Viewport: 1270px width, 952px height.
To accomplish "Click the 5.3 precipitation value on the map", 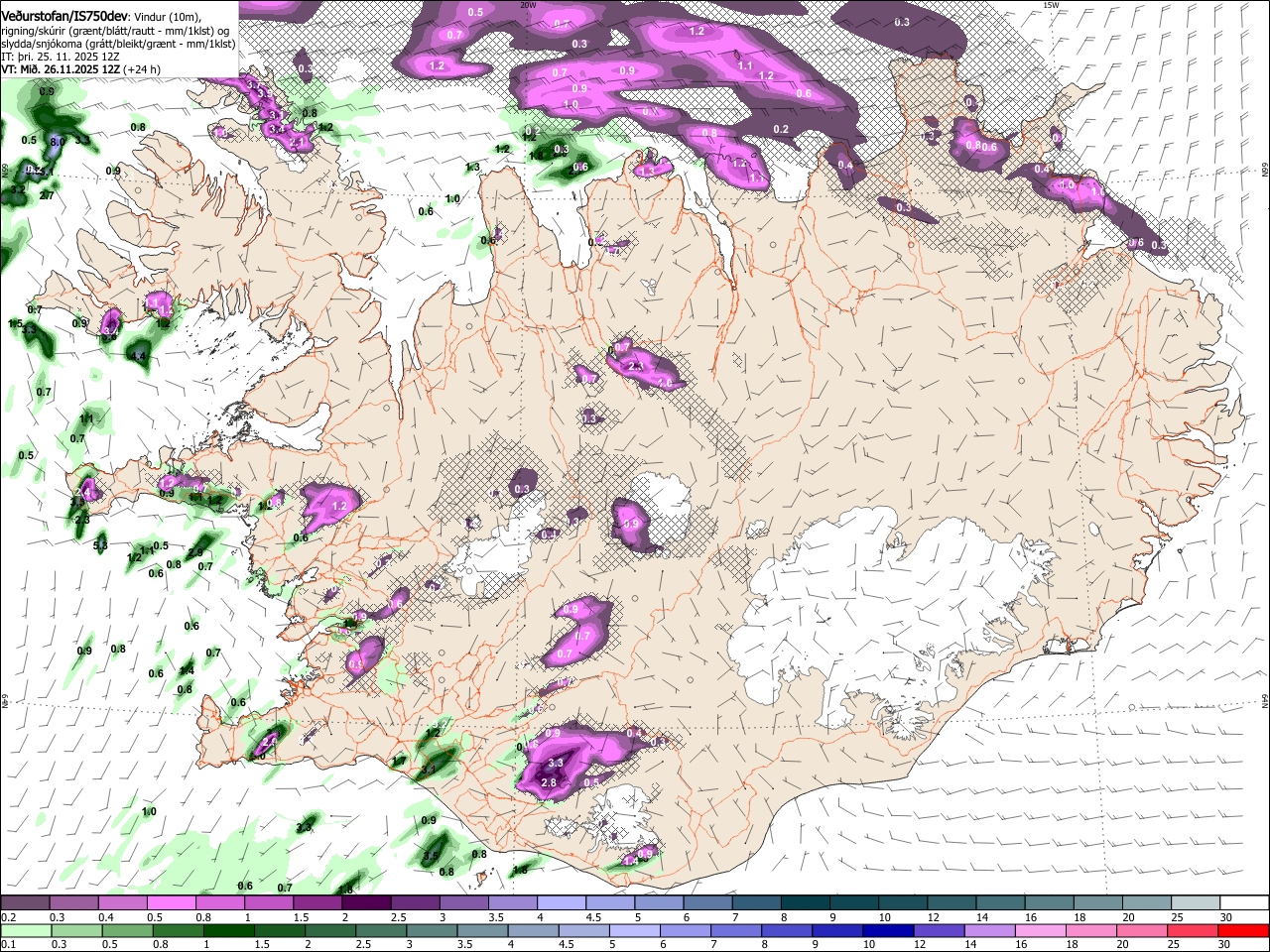I will tap(100, 545).
